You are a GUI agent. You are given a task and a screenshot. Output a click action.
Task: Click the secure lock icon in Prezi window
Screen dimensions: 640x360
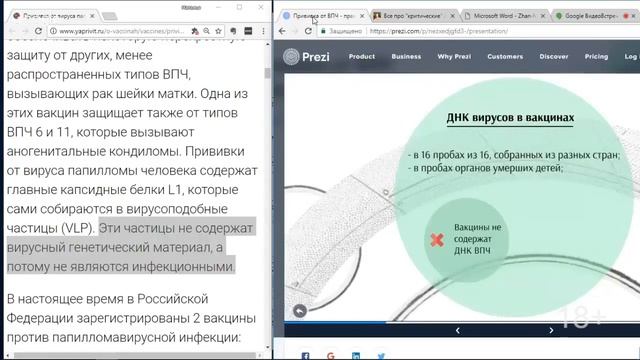click(x=323, y=31)
